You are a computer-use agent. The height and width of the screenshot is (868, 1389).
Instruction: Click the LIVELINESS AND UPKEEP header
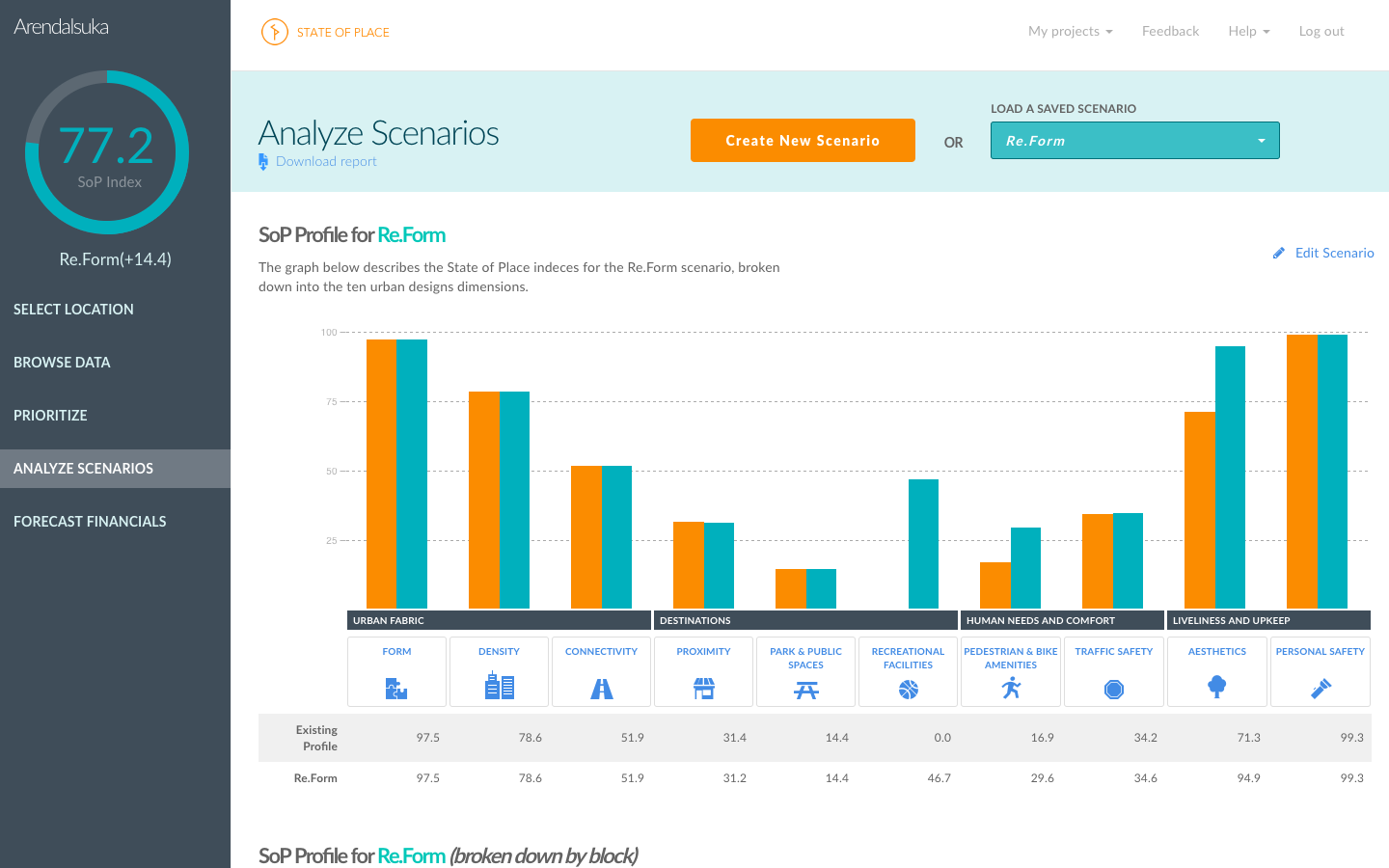point(1268,620)
